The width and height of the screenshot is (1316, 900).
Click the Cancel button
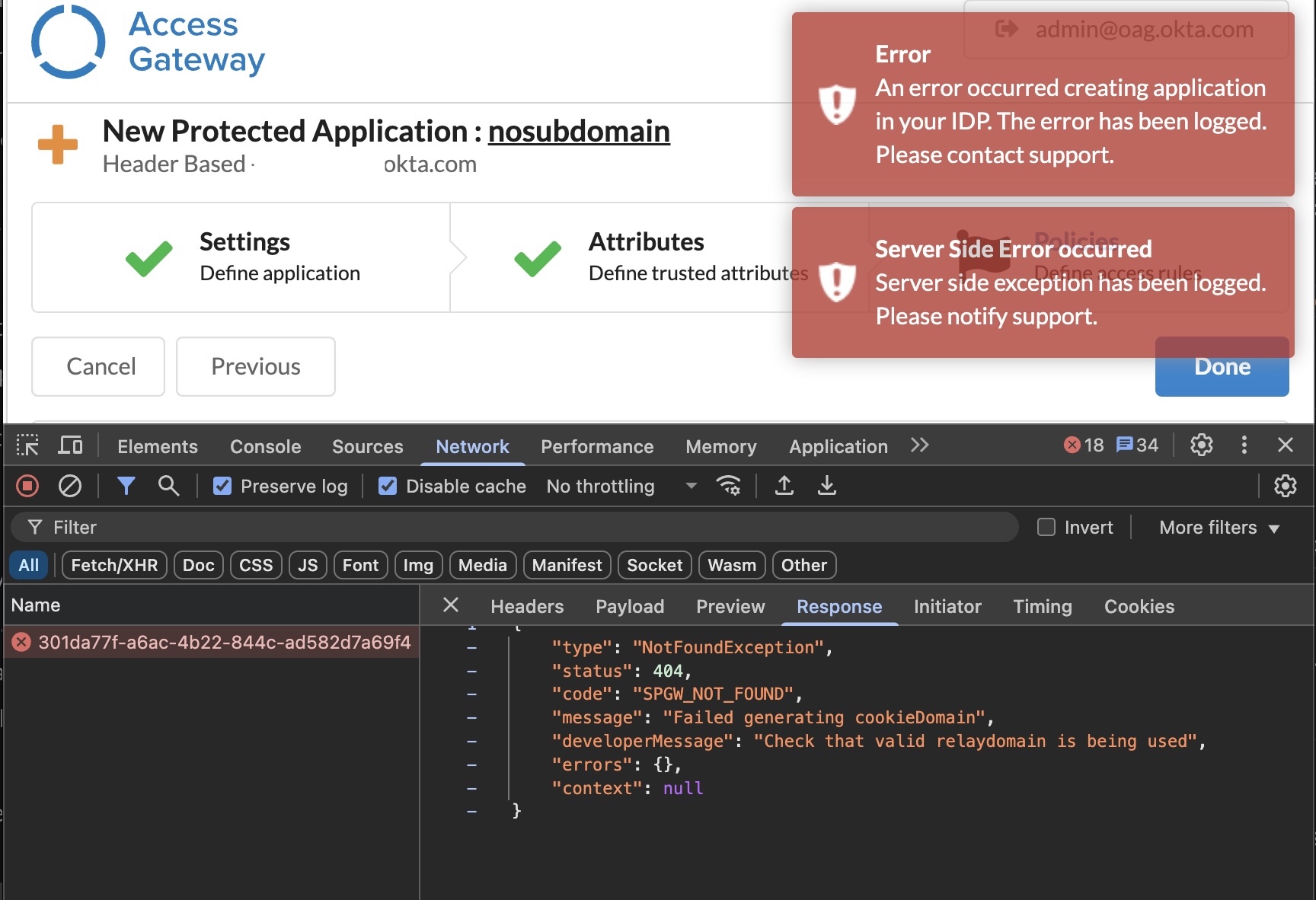[98, 366]
